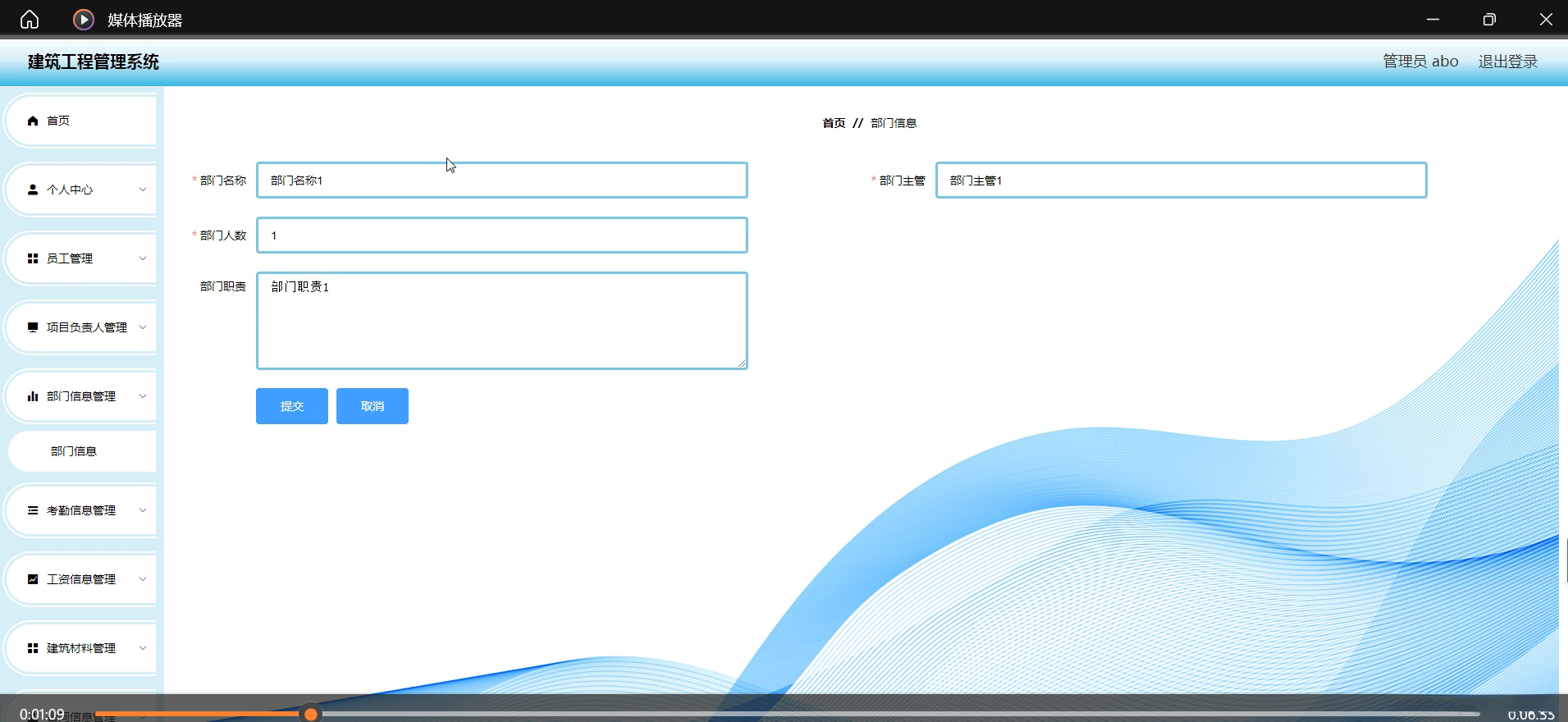Expand the 个人中心 chevron
Viewport: 1568px width, 722px height.
tap(143, 190)
